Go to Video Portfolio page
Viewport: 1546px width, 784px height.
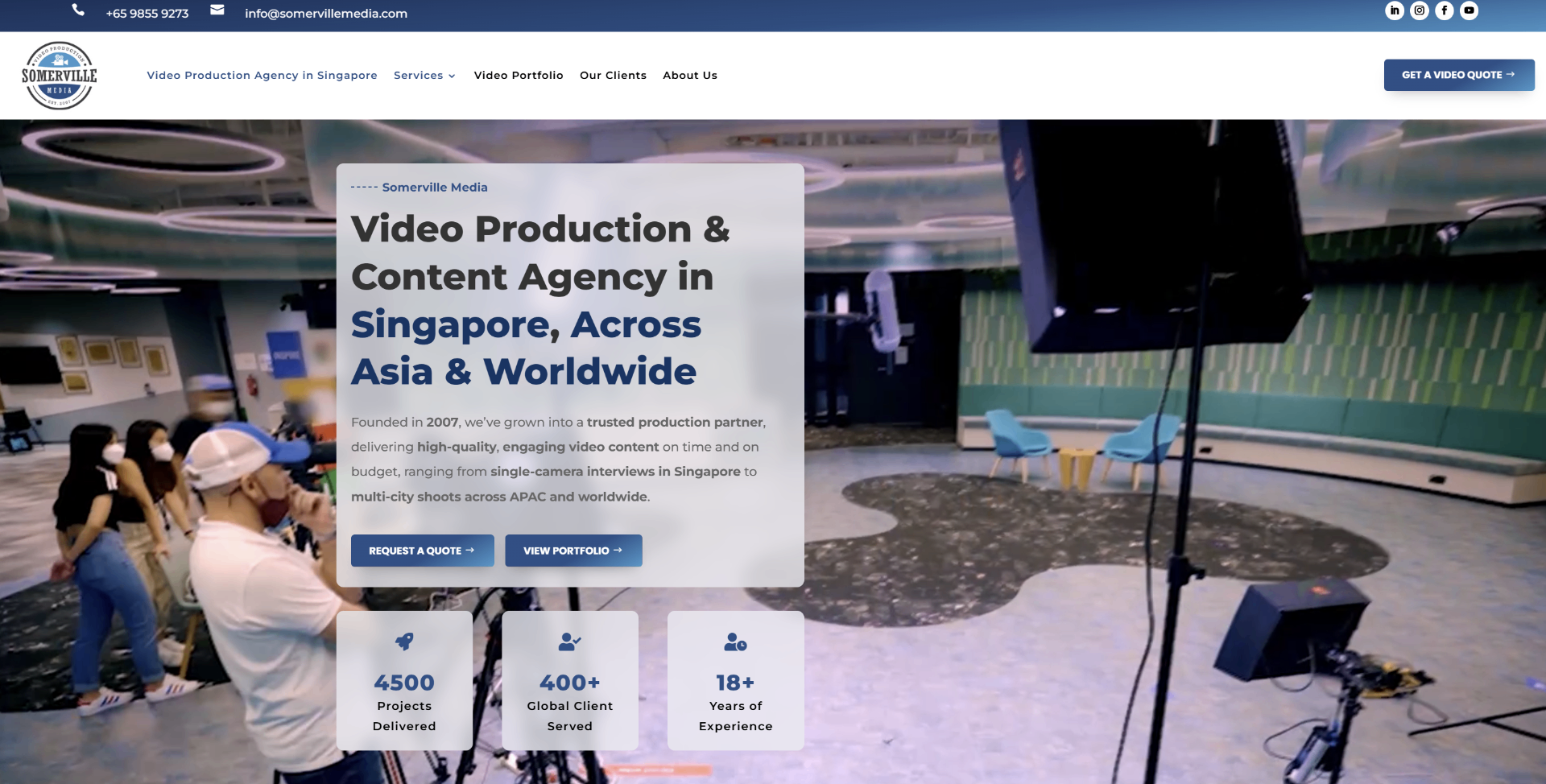point(519,76)
